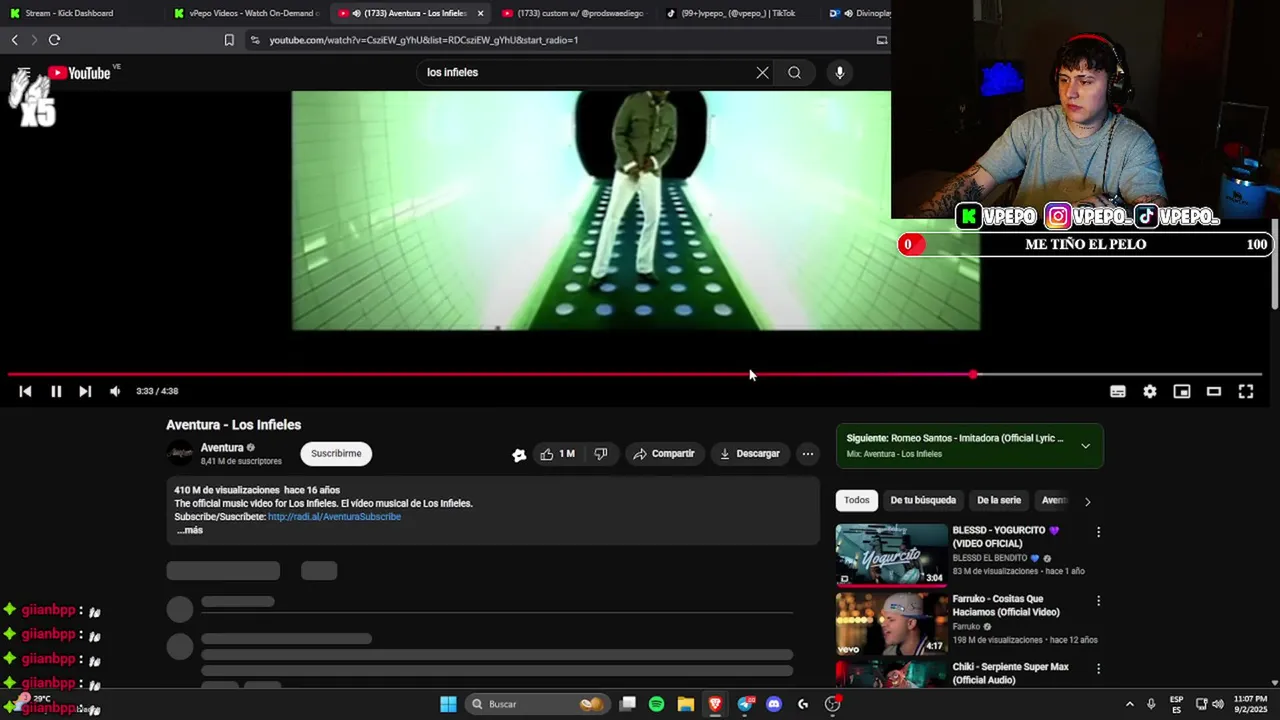
Task: Open Farruko - Cositas Que Haciamos thumbnail
Action: 892,623
